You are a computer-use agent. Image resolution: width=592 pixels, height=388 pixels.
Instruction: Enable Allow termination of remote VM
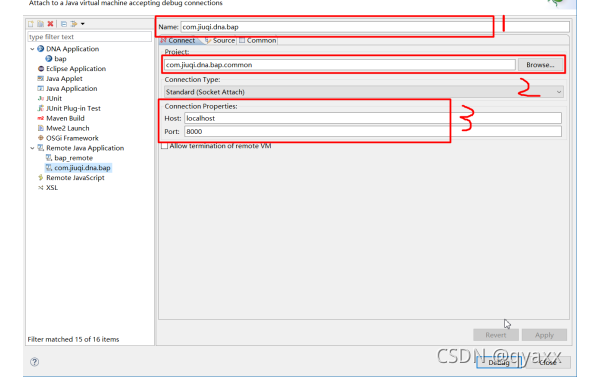pos(164,146)
